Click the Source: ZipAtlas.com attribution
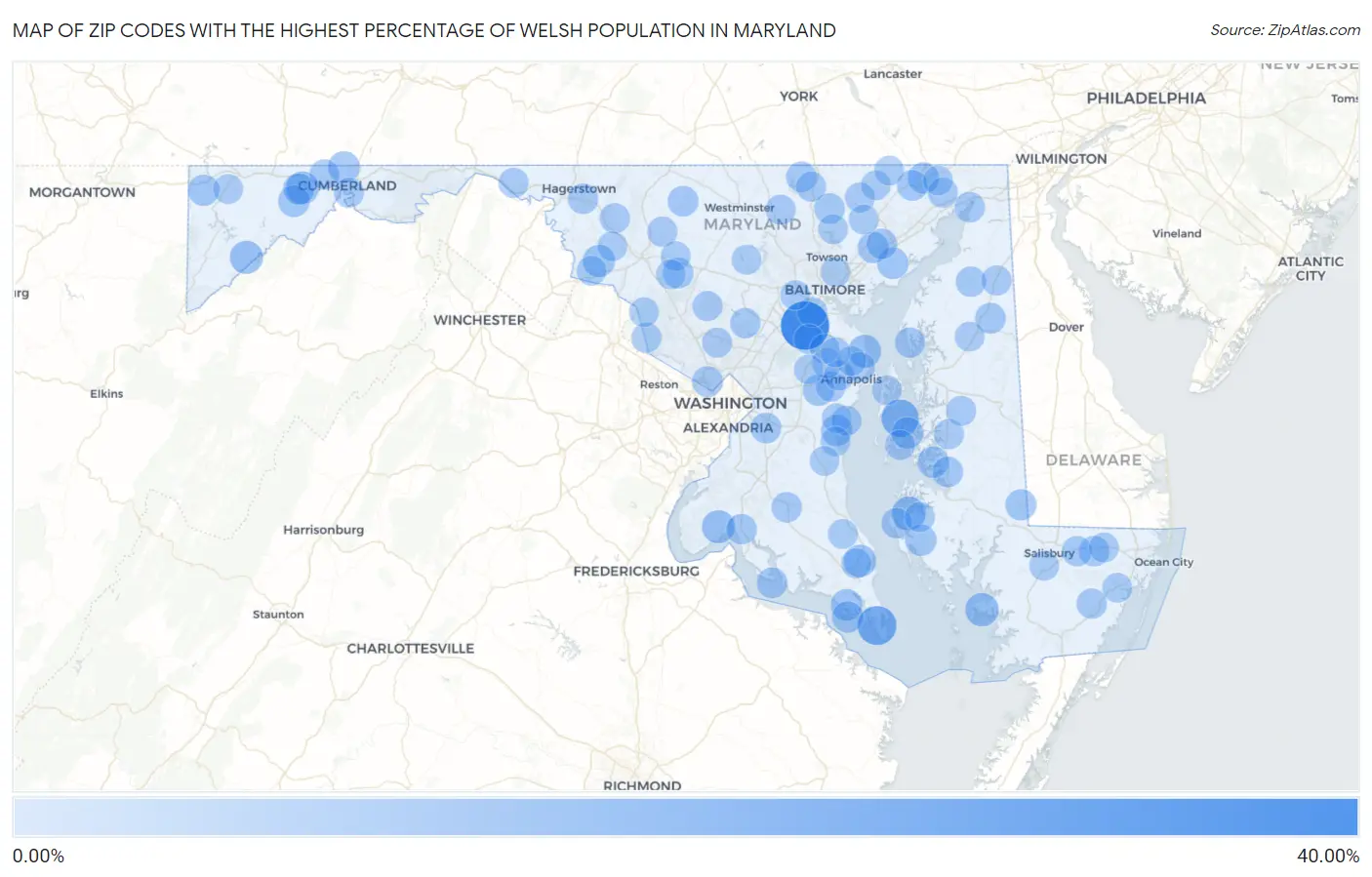This screenshot has width=1372, height=877. click(x=1285, y=30)
